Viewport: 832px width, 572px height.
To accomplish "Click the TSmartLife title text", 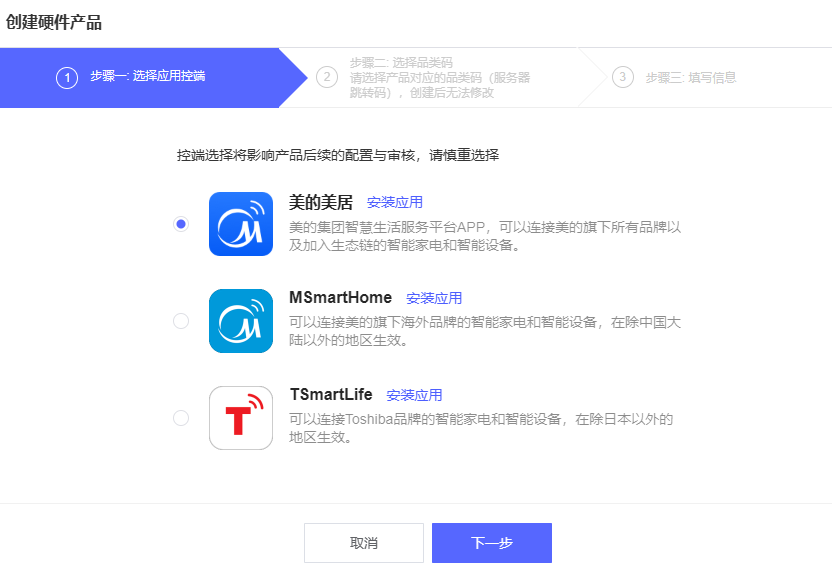I will (331, 395).
